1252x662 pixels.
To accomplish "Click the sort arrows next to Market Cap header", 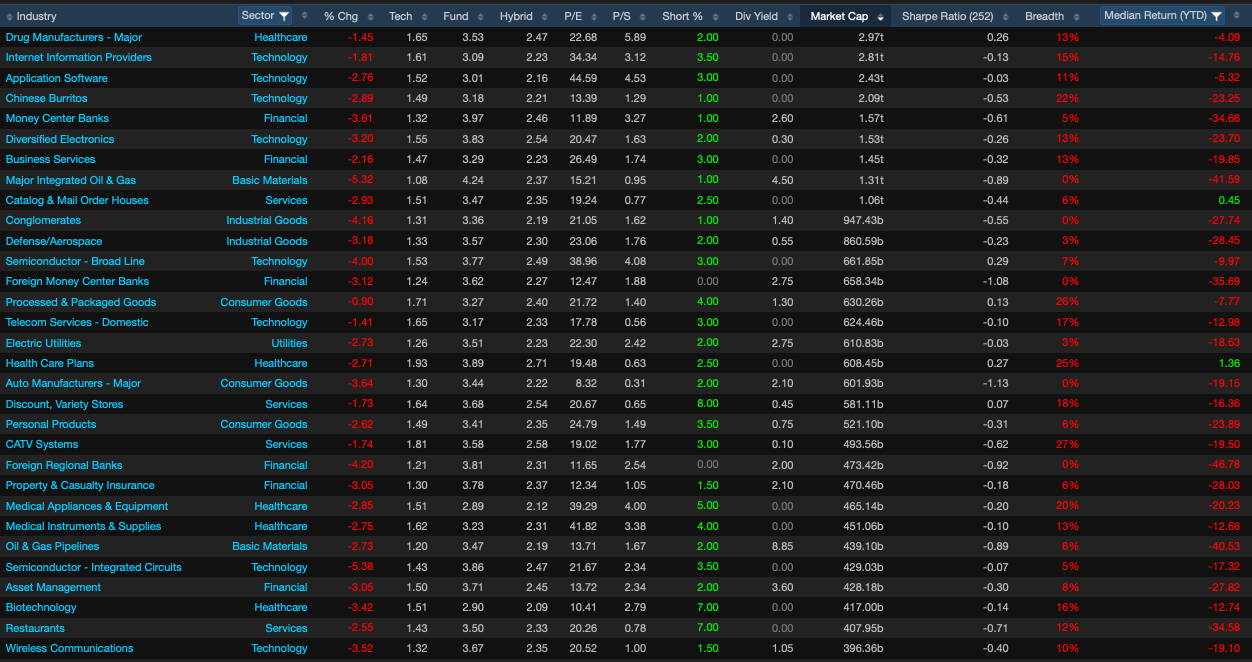I will [880, 16].
